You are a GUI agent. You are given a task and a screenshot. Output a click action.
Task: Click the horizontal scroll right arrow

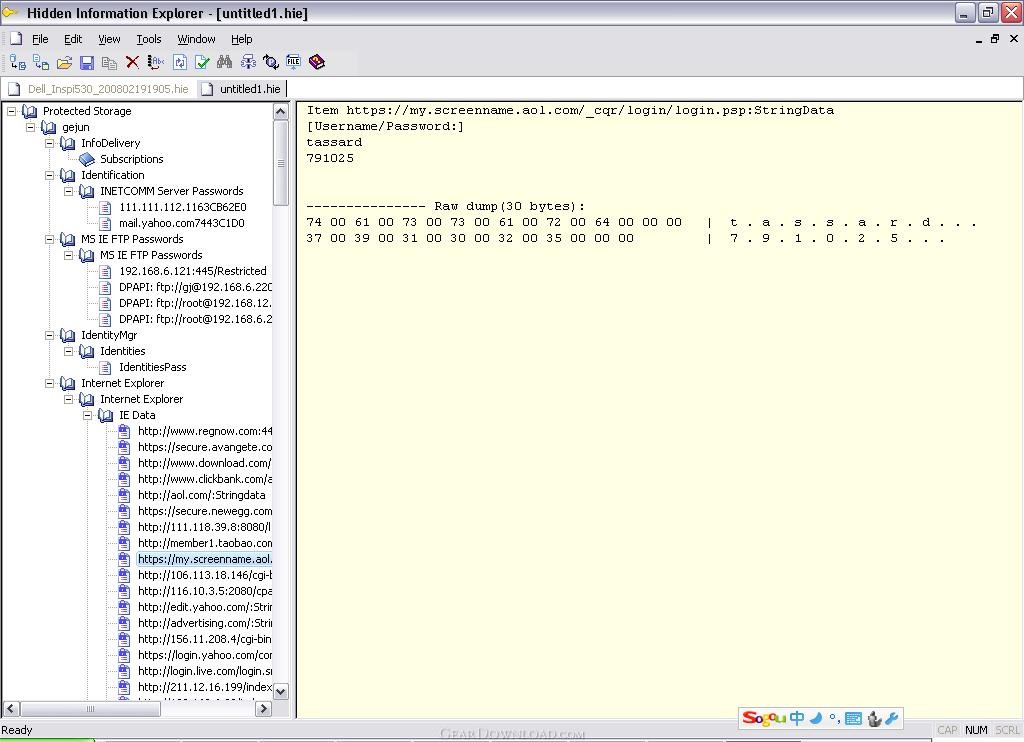click(263, 708)
